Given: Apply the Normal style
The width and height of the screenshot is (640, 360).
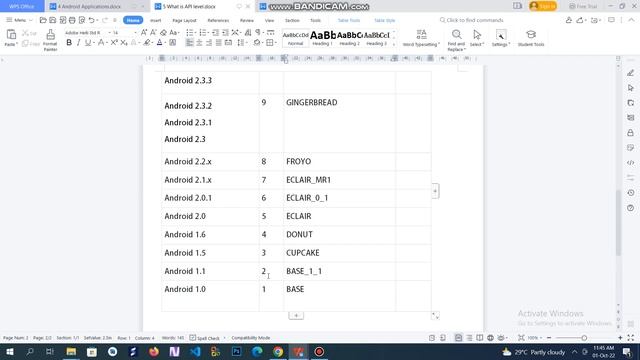Looking at the screenshot, I should (x=296, y=38).
